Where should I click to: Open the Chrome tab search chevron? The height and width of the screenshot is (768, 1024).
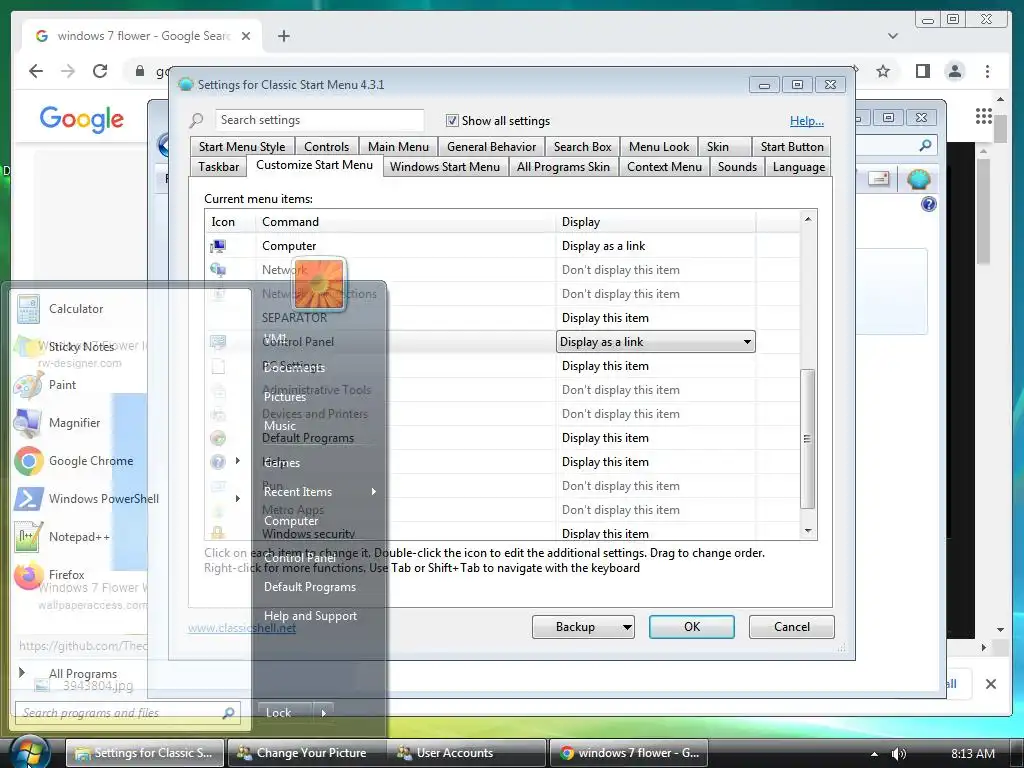pyautogui.click(x=893, y=36)
